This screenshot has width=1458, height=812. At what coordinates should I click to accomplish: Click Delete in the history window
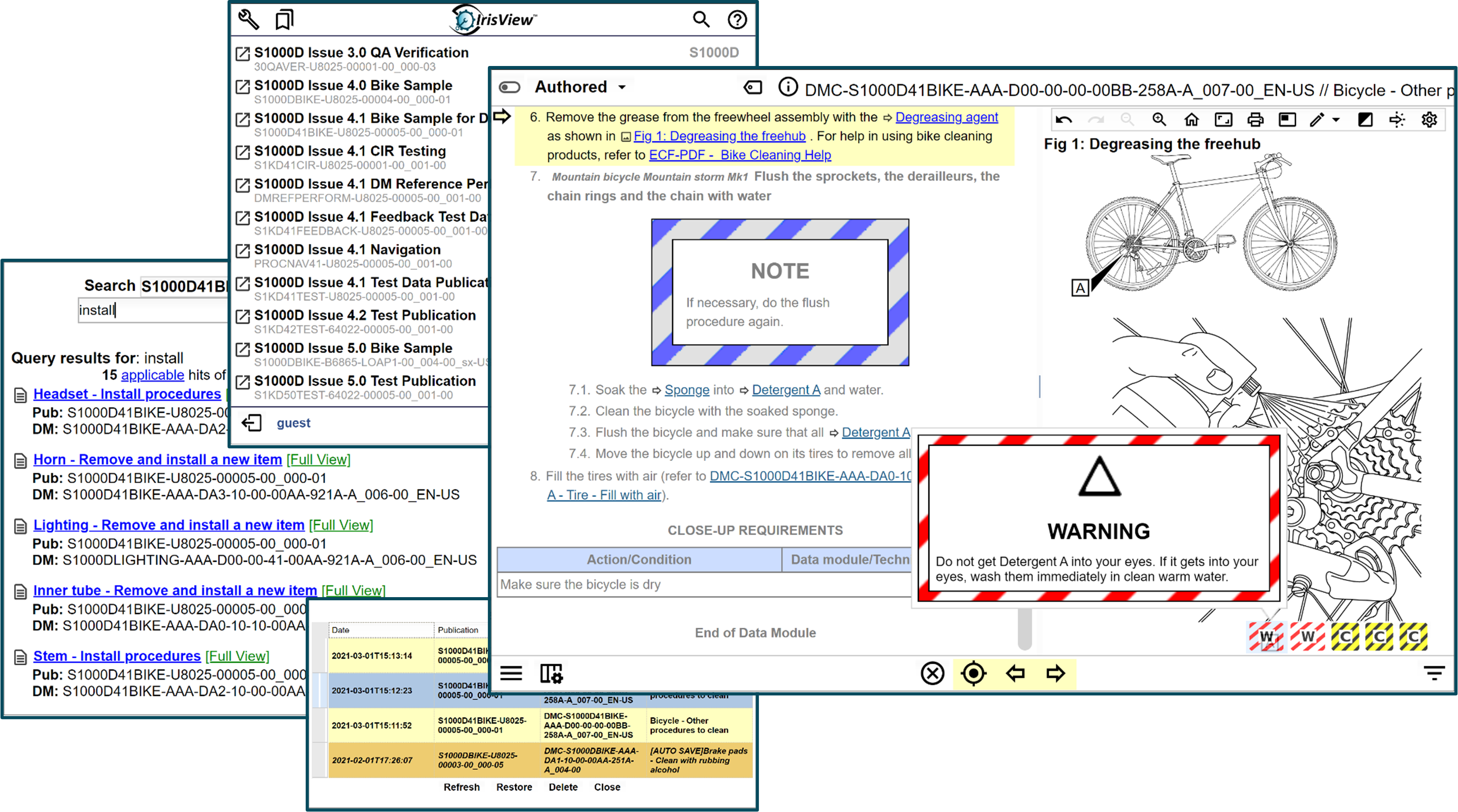563,787
